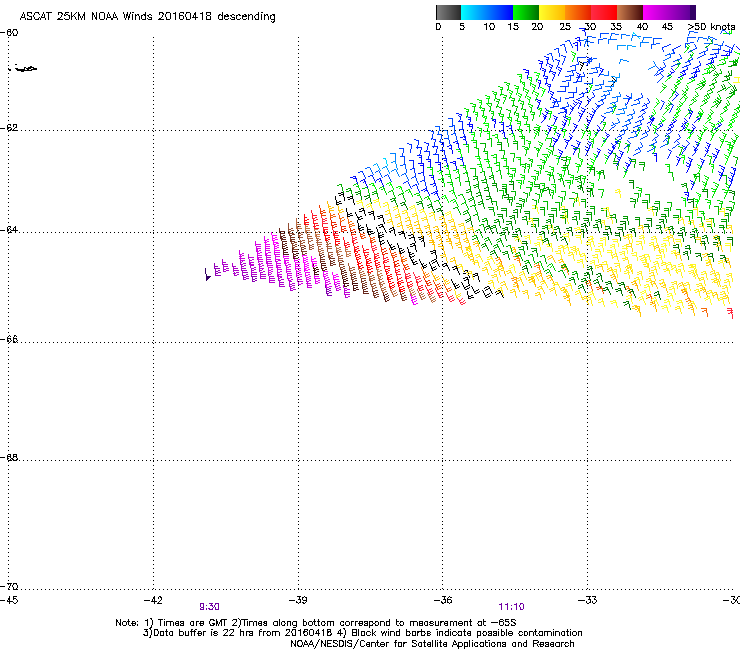Image resolution: width=740 pixels, height=650 pixels.
Task: Click the red 30-35 knots color band
Action: [x=604, y=12]
